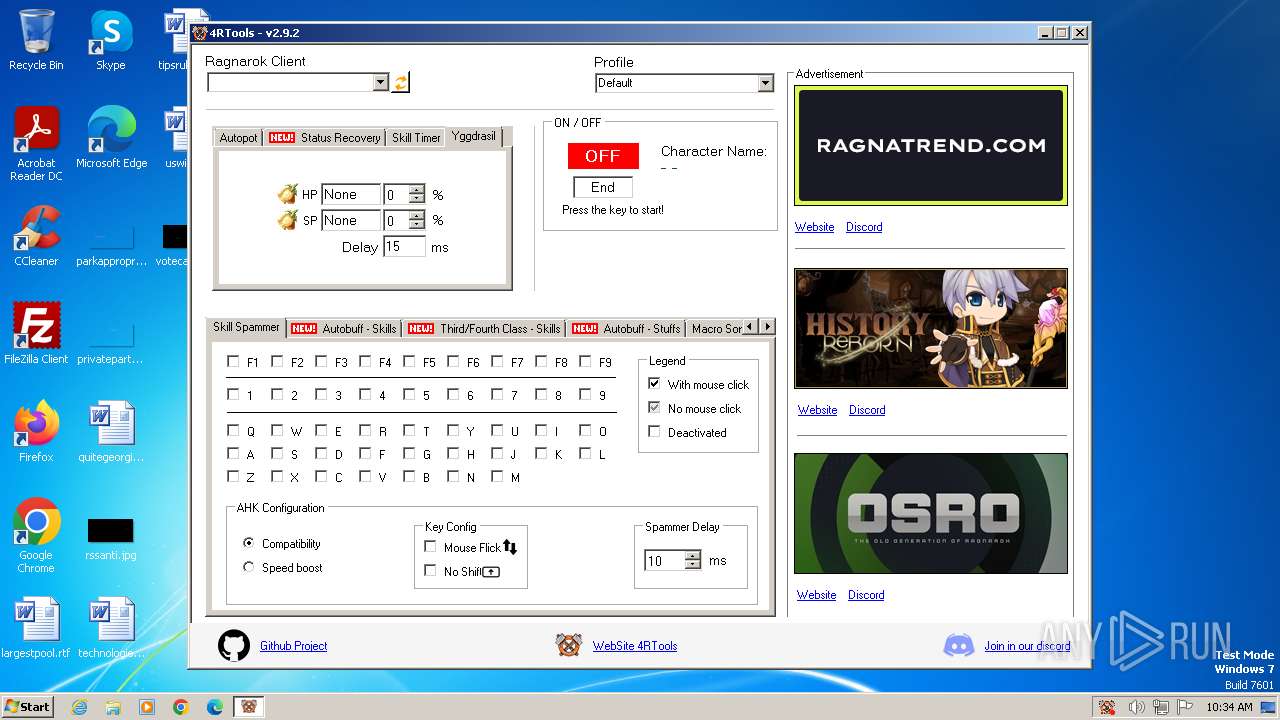1280x720 pixels.
Task: Open FileZilla Client desktop icon
Action: 36,333
